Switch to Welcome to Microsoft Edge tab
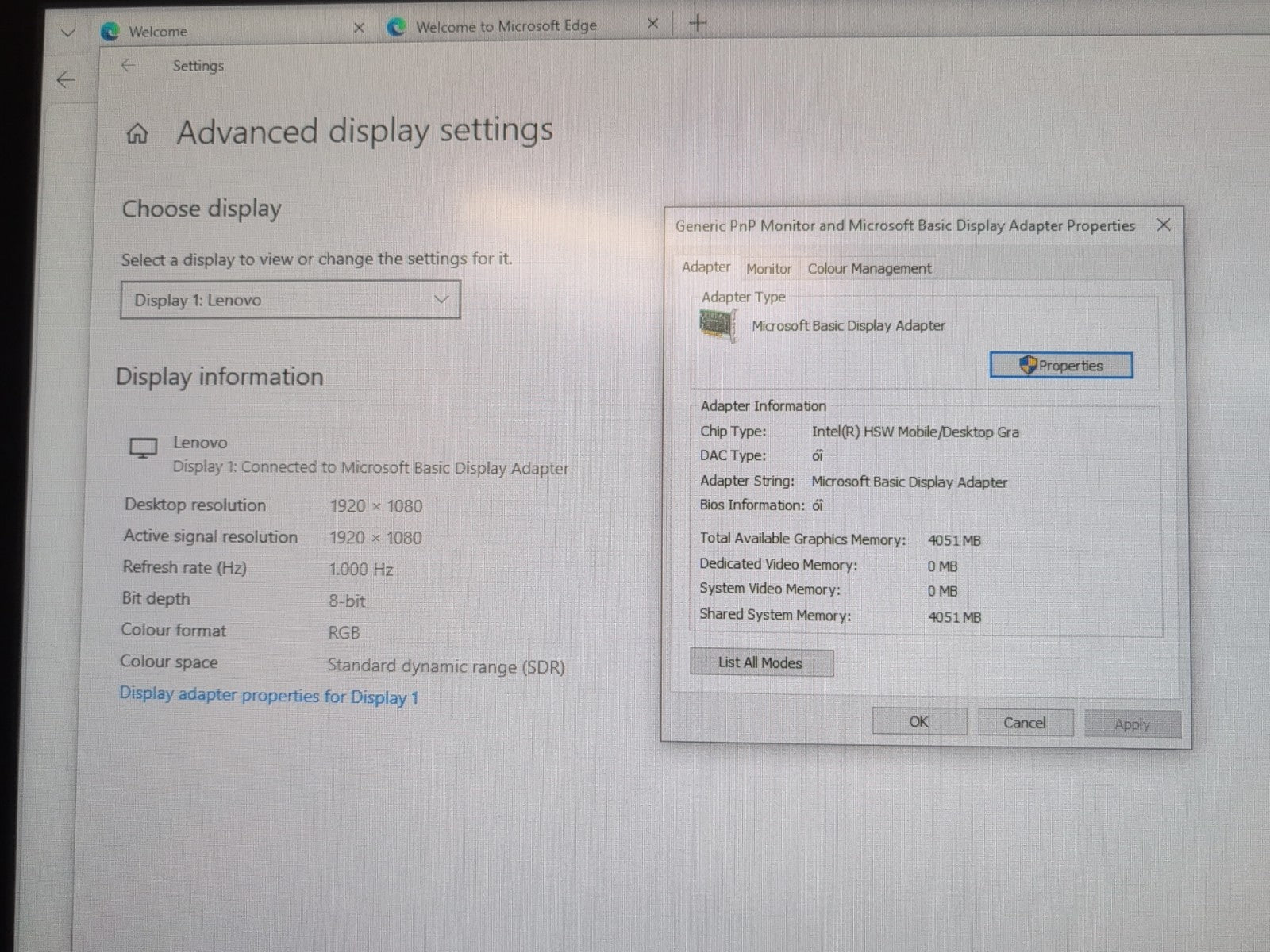The image size is (1270, 952). point(524,26)
